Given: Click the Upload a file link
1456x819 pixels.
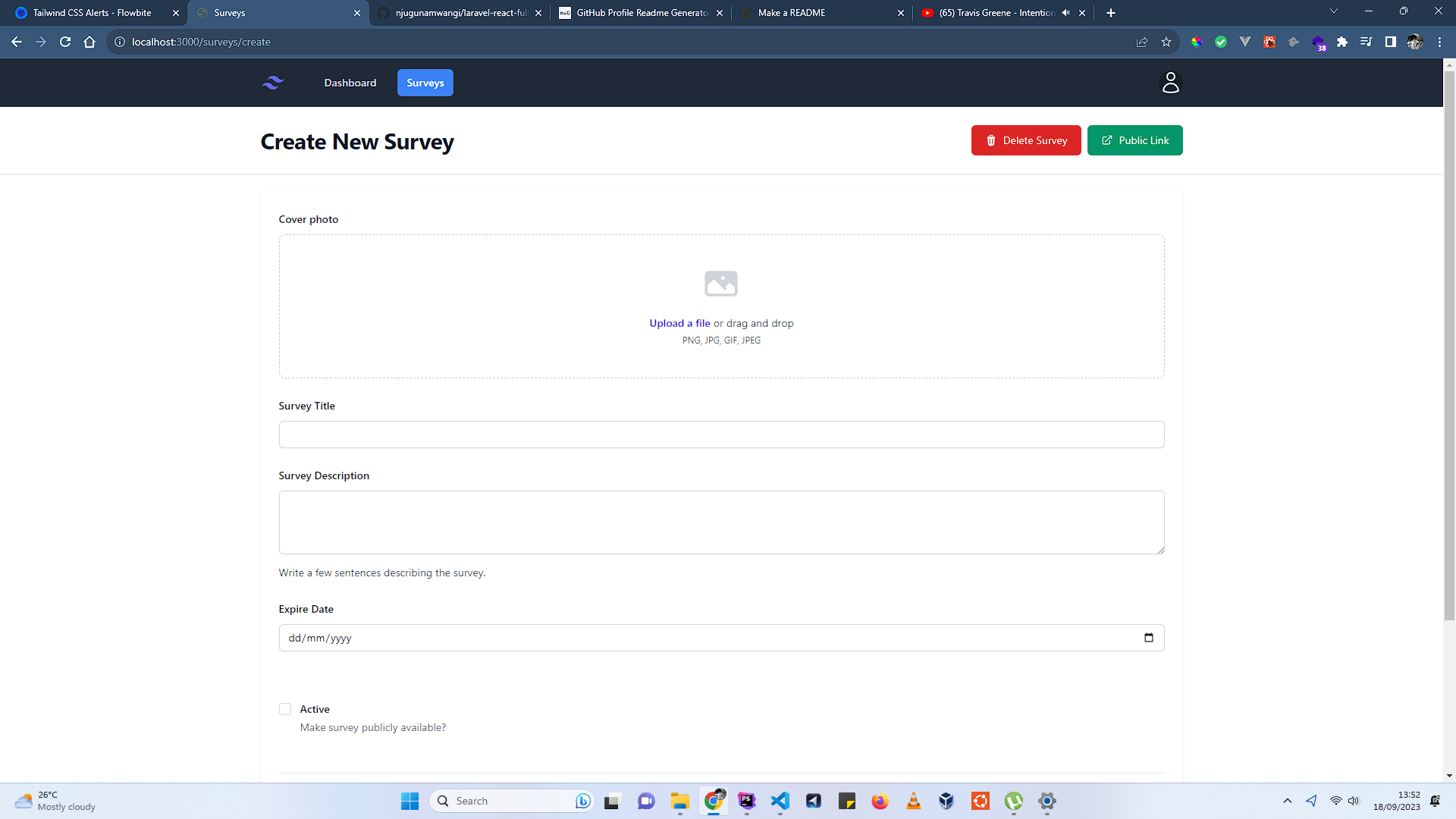Looking at the screenshot, I should click(x=679, y=323).
